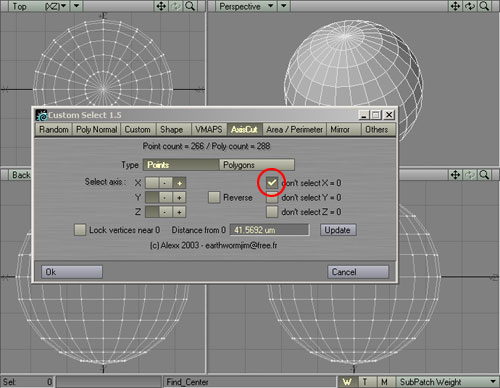Click the zoom magnifier in Top viewport

[x=190, y=6]
